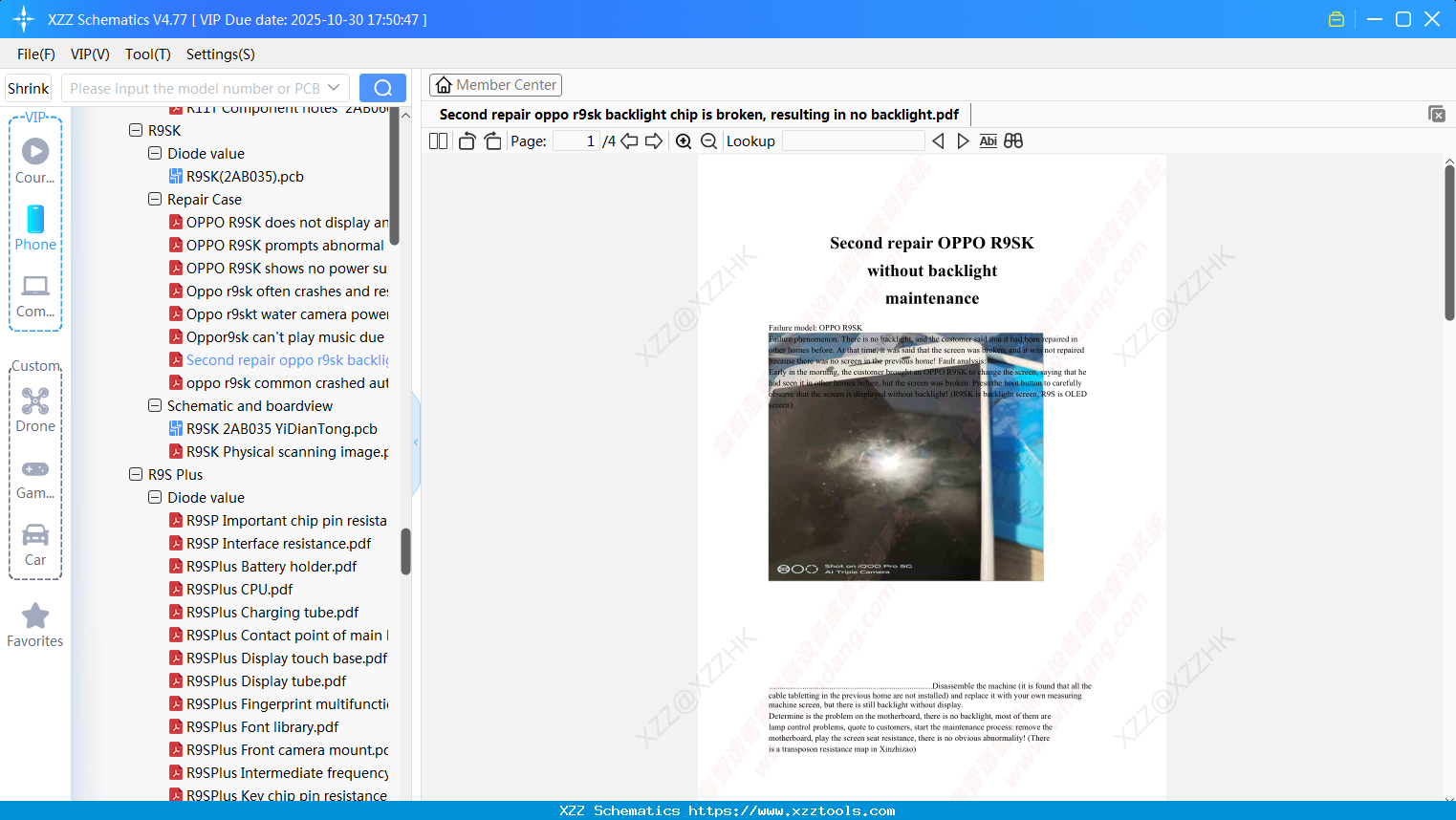The width and height of the screenshot is (1456, 820).
Task: Click the tree panel vertical scrollbar thumb
Action: (x=405, y=551)
